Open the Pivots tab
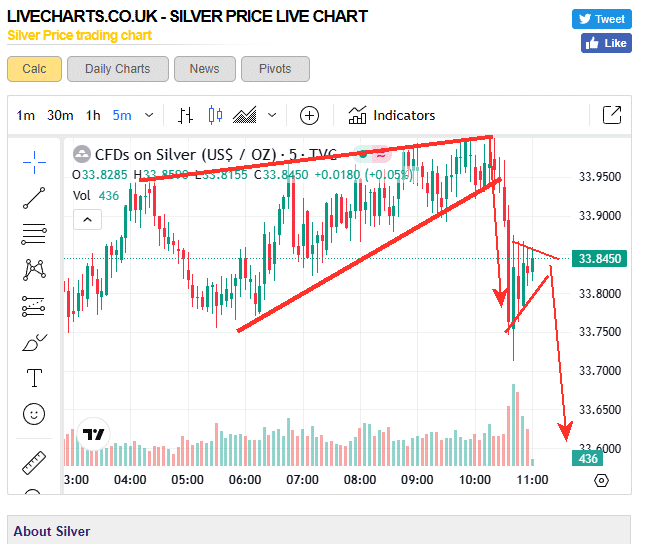650x544 pixels. pos(275,69)
